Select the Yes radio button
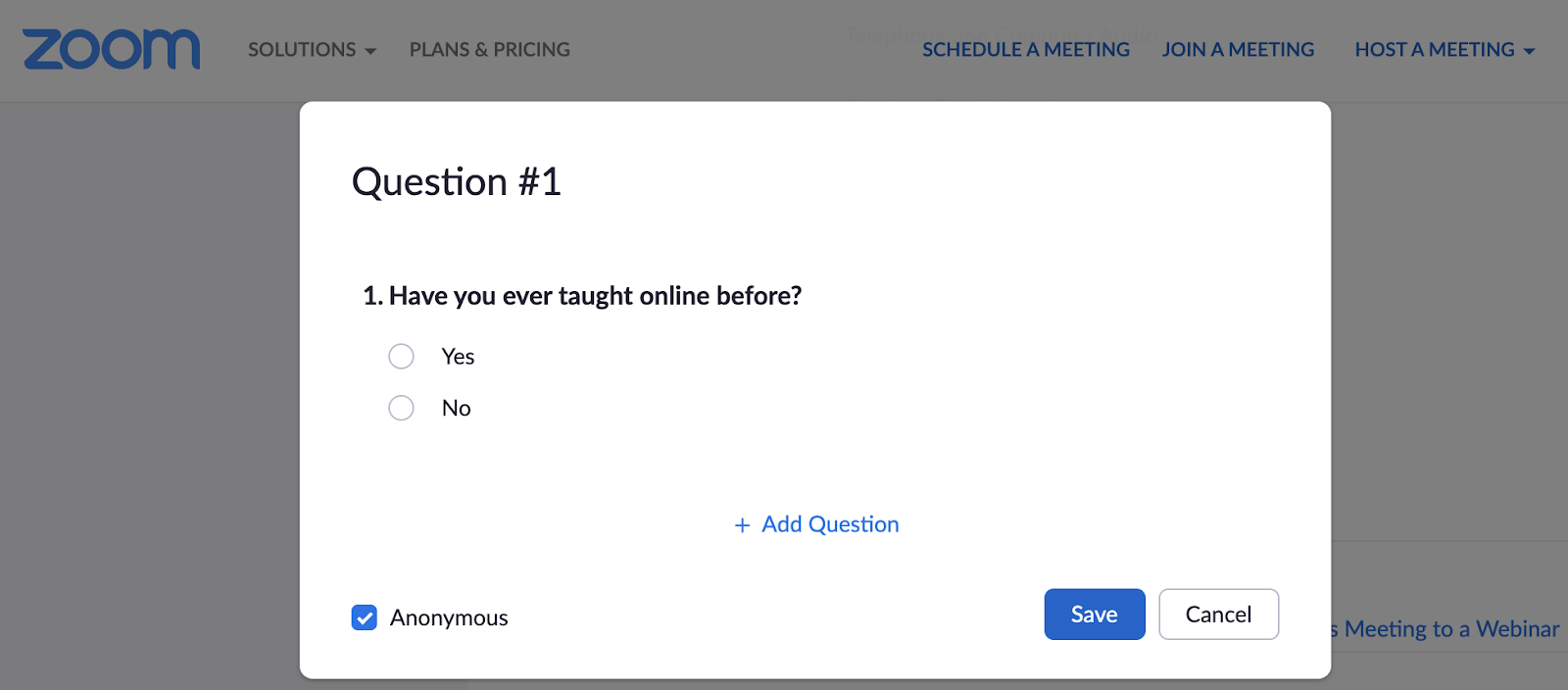This screenshot has height=690, width=1568. tap(401, 356)
